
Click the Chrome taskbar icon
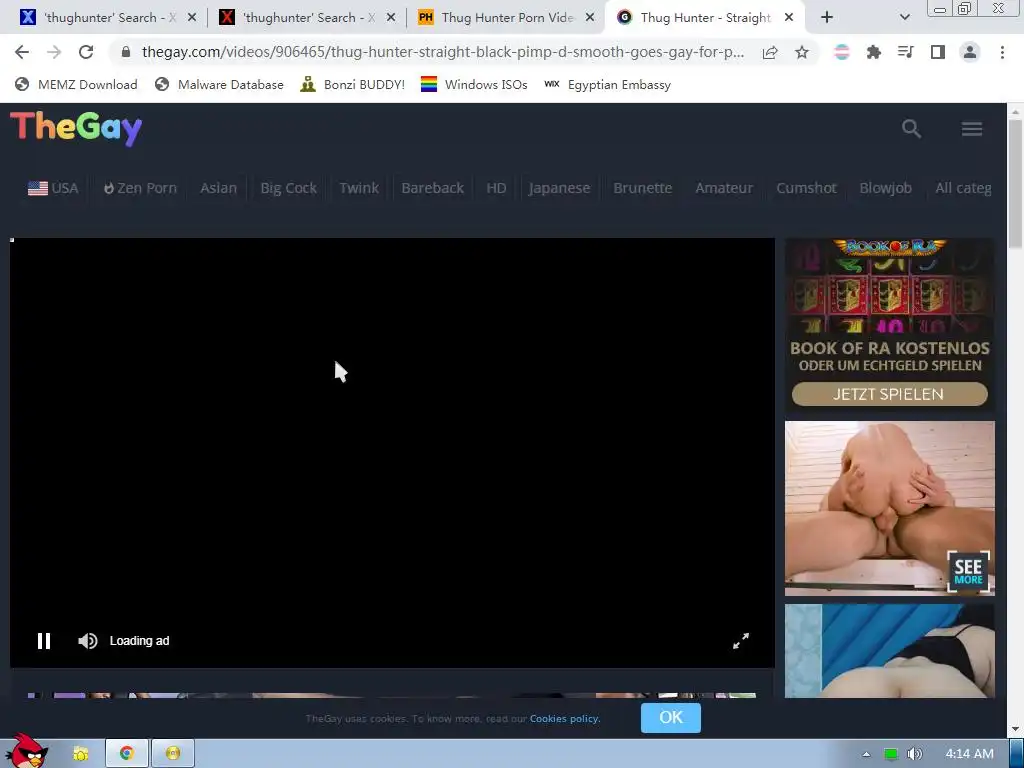tap(127, 754)
